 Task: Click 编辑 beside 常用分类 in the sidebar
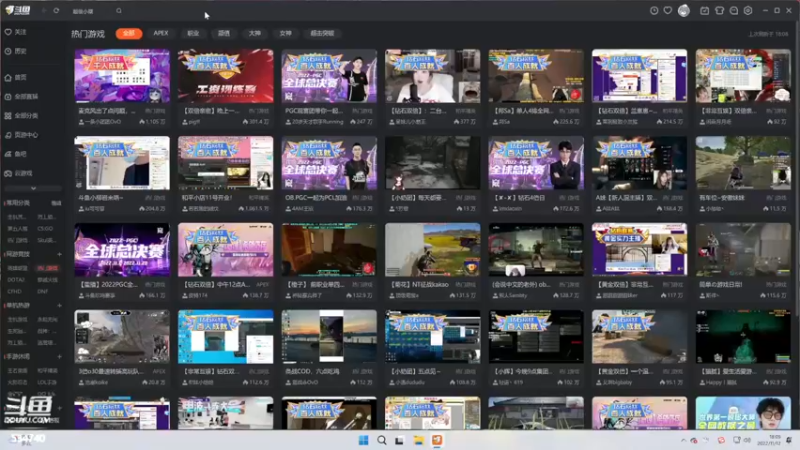(56, 203)
